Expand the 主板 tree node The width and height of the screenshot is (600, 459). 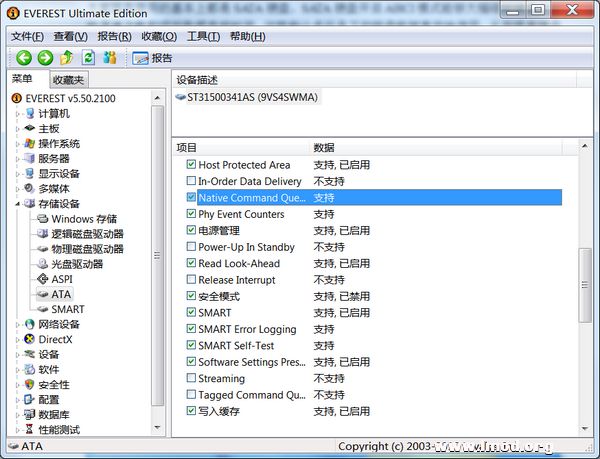pos(17,129)
